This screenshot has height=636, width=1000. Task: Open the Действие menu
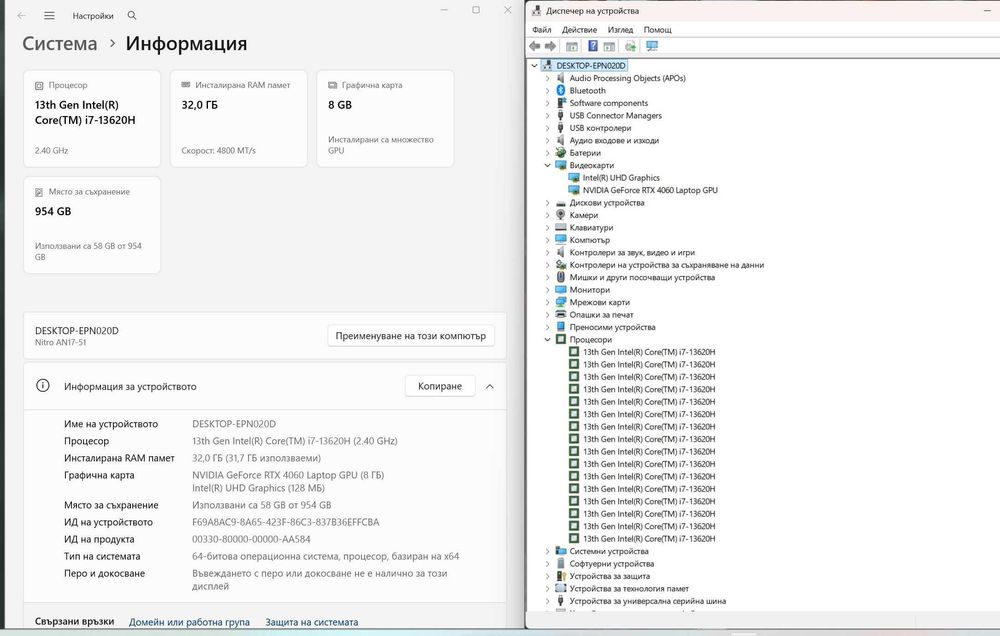(x=579, y=30)
